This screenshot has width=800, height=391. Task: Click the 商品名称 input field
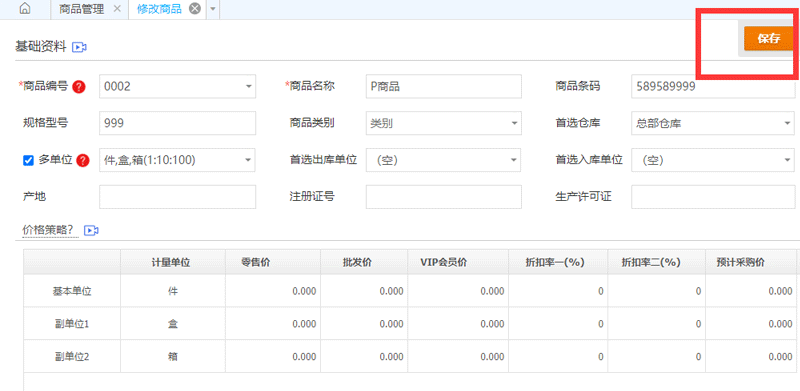click(444, 87)
